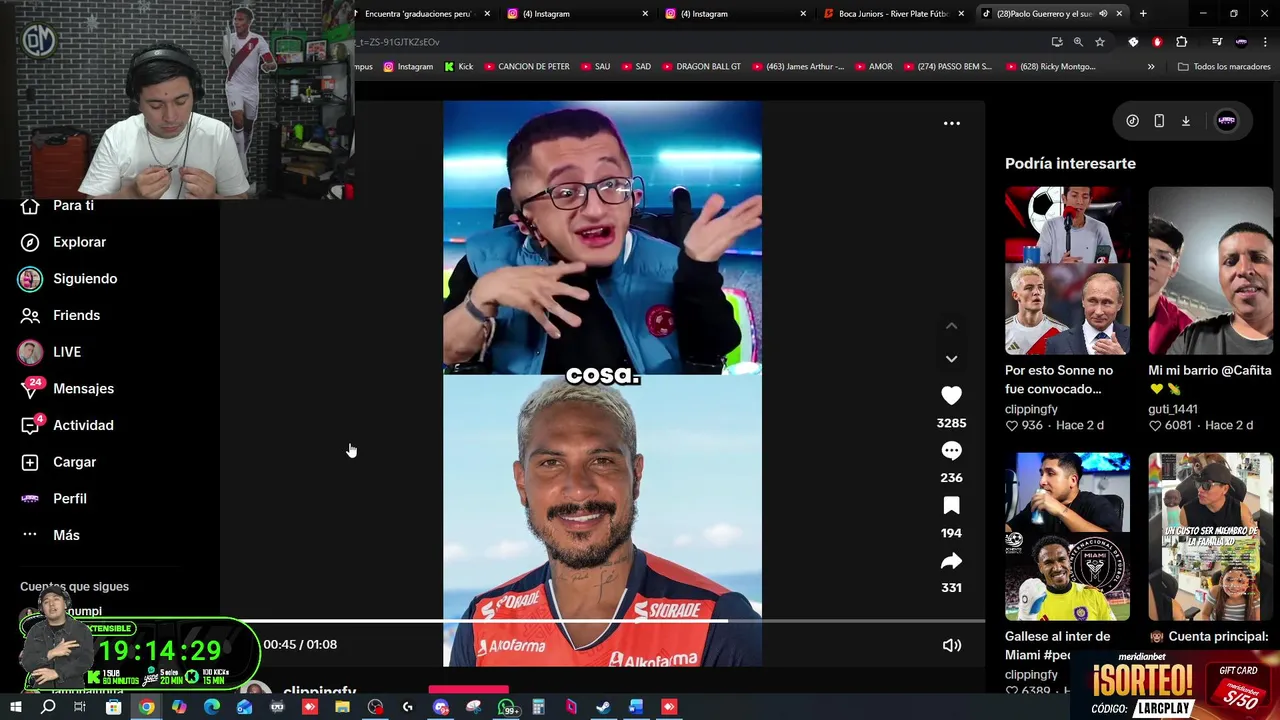1280x720 pixels.
Task: Open the Instagram bookmark in bookmarks bar
Action: click(x=408, y=67)
